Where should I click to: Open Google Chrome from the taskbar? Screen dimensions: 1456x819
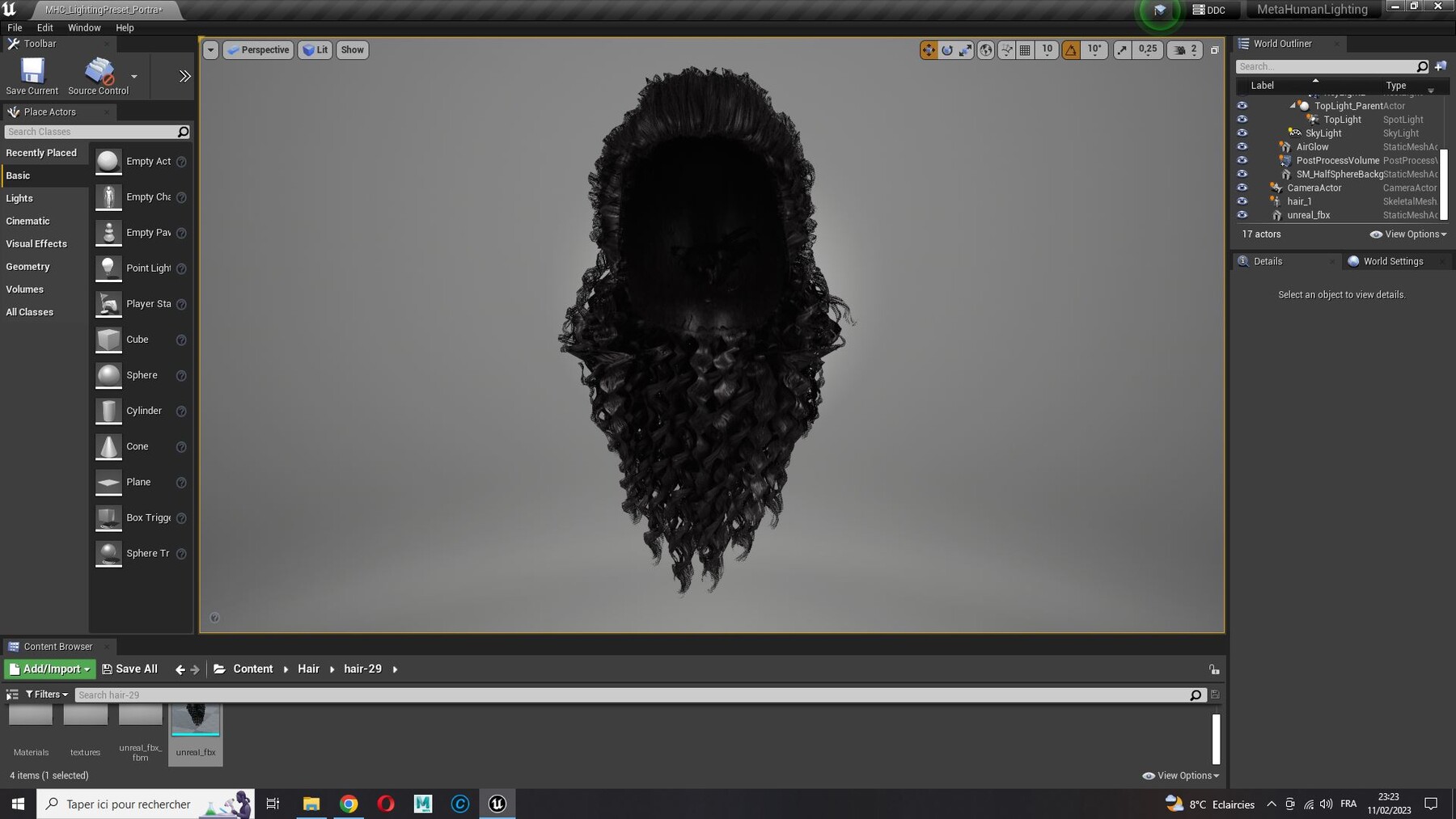click(349, 804)
